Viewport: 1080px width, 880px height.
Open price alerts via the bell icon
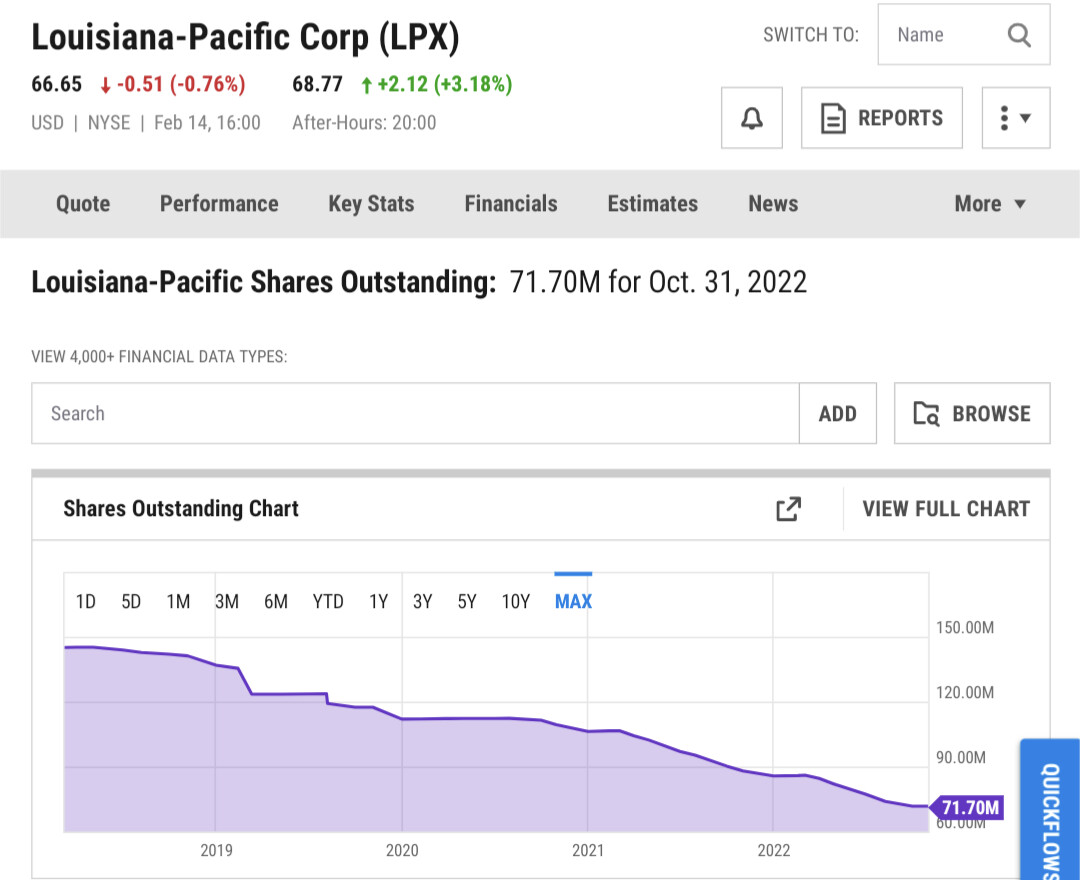[x=751, y=118]
